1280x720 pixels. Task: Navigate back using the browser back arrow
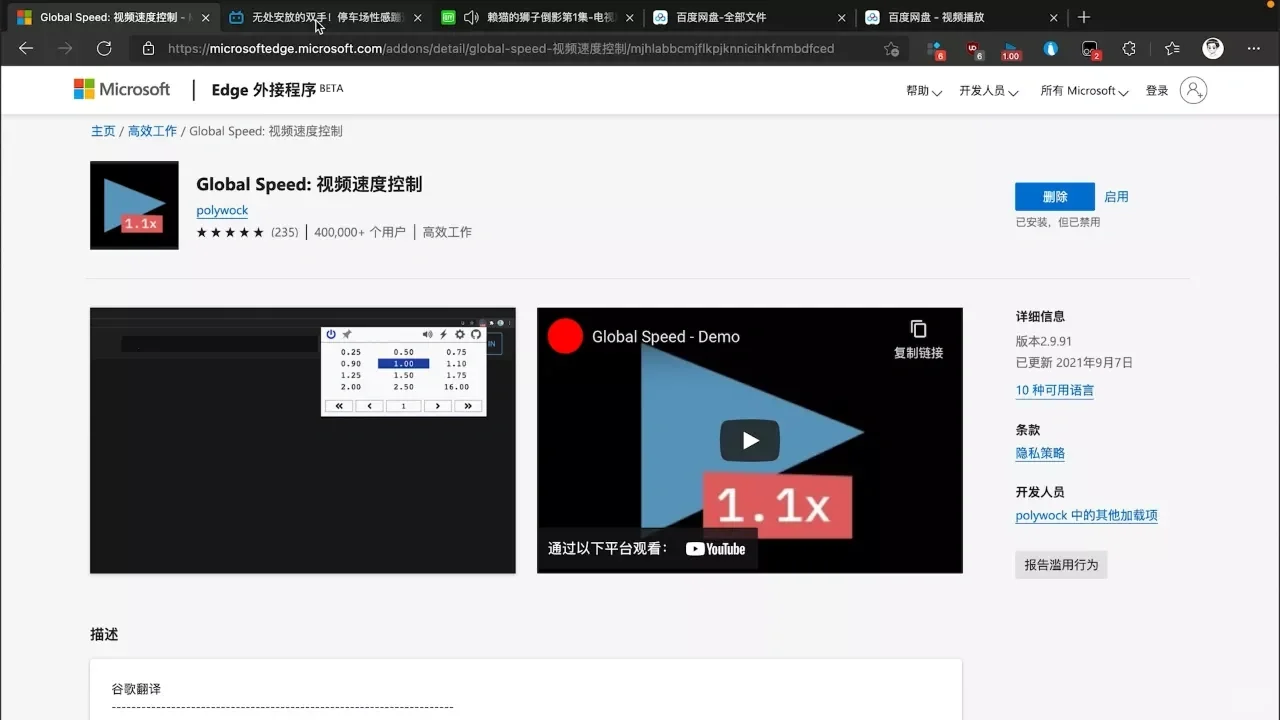pyautogui.click(x=25, y=48)
